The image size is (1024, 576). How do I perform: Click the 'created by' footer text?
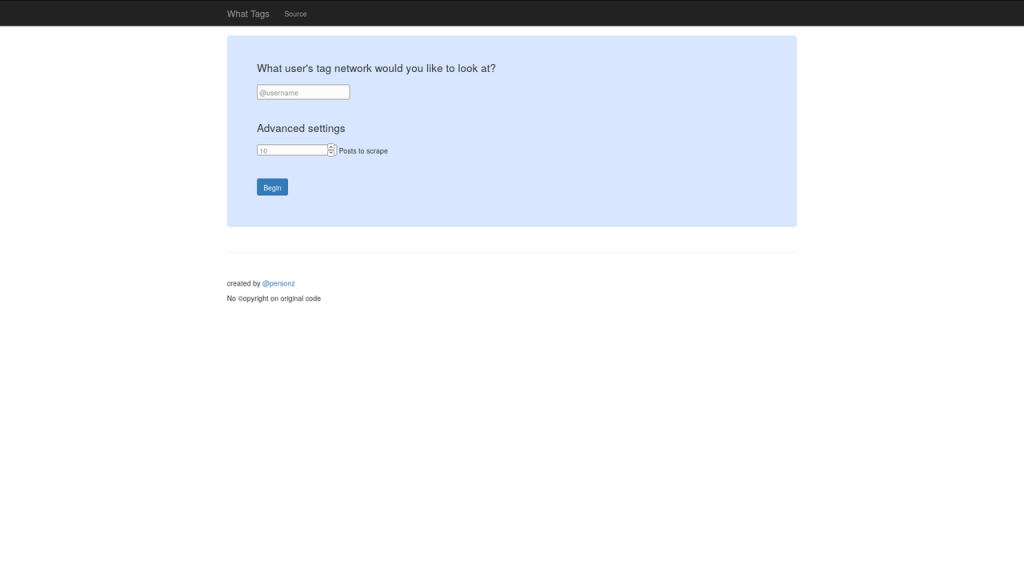(243, 283)
